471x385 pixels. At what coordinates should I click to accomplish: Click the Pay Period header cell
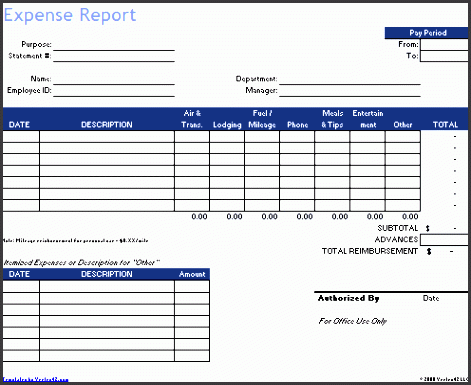pos(427,33)
